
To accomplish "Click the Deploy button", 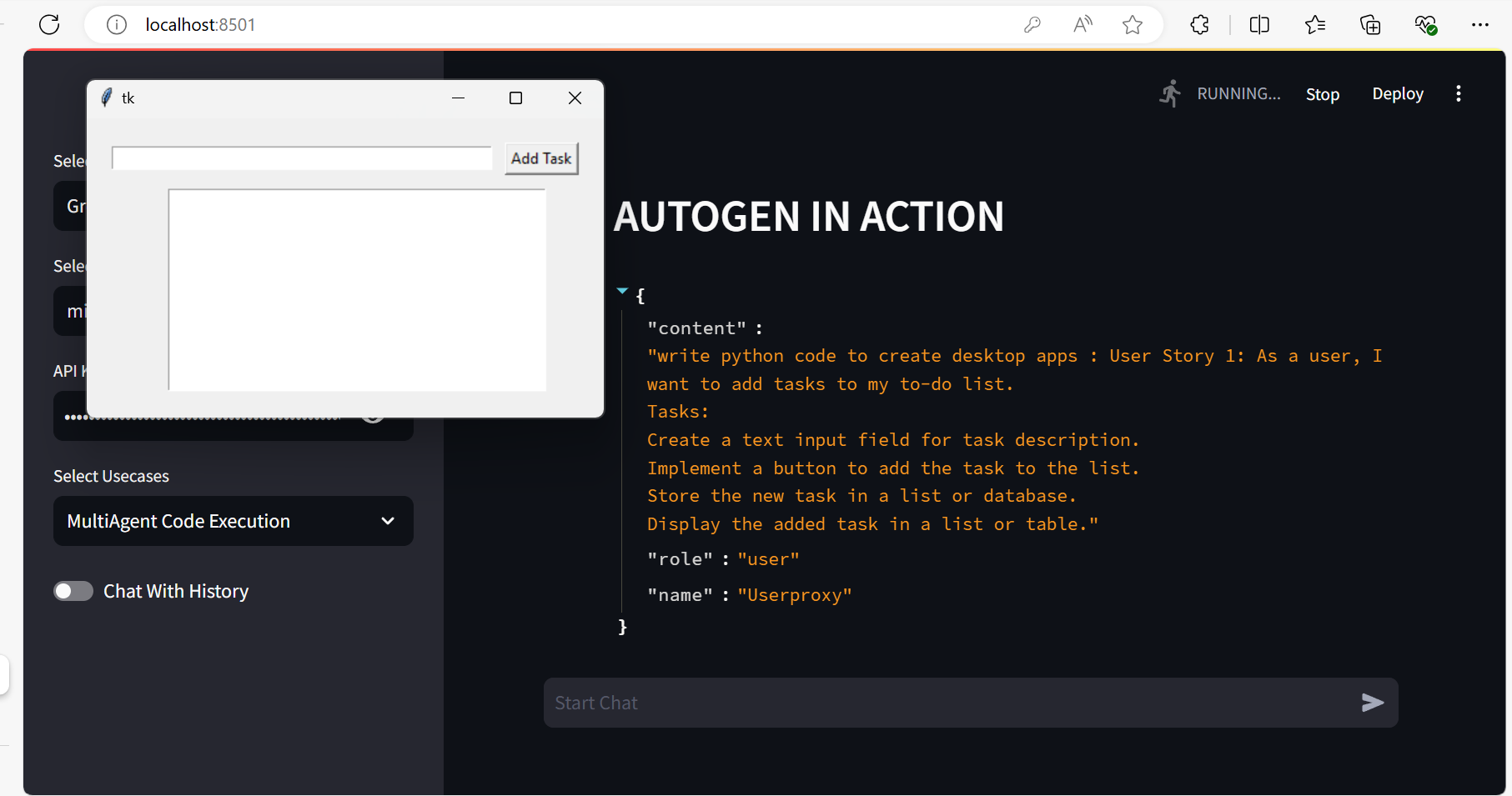I will coord(1398,93).
